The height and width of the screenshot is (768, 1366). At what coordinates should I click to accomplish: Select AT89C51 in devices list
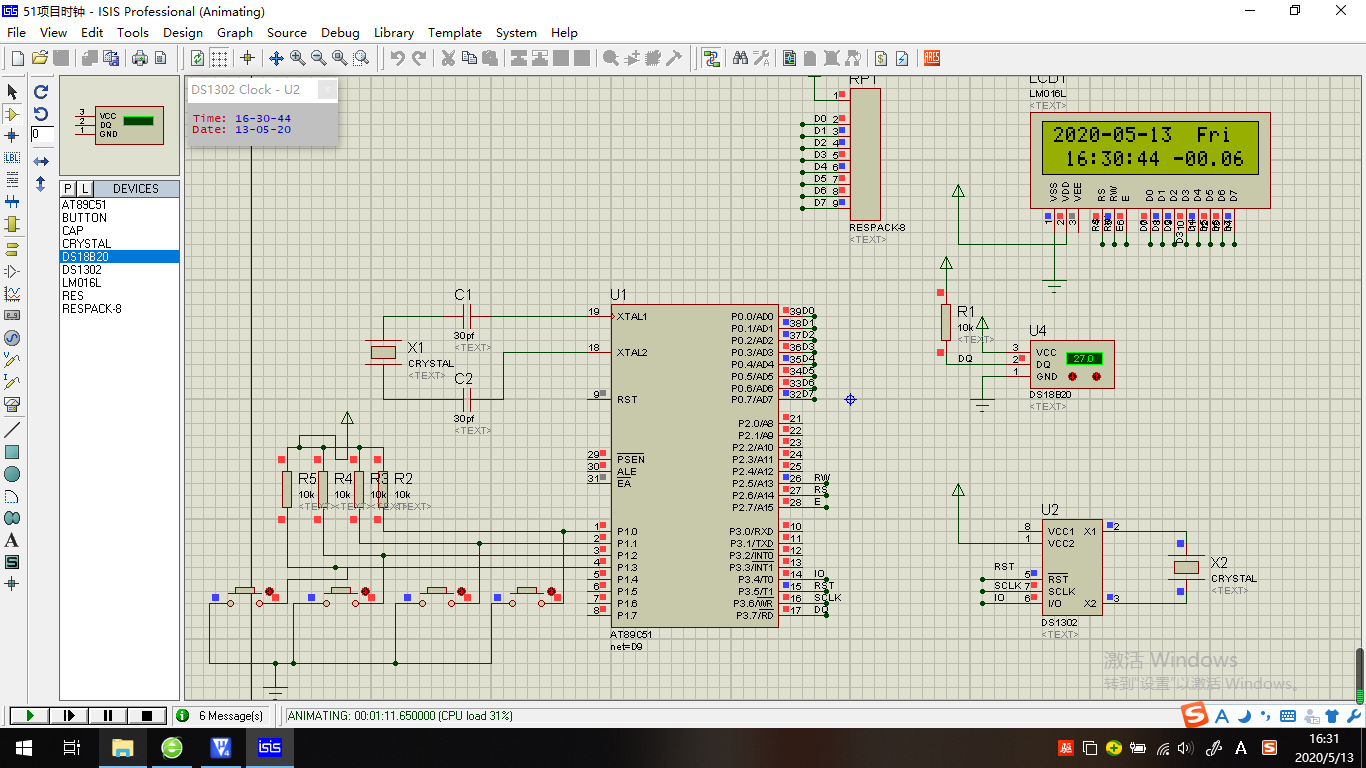(120, 205)
